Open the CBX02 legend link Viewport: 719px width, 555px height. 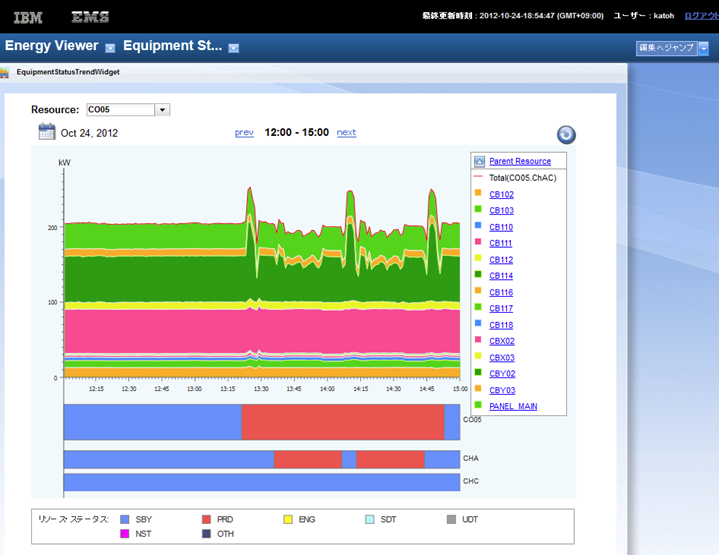502,341
